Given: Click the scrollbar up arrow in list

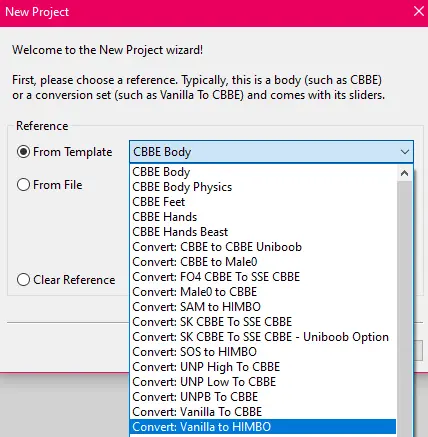Looking at the screenshot, I should click(404, 173).
